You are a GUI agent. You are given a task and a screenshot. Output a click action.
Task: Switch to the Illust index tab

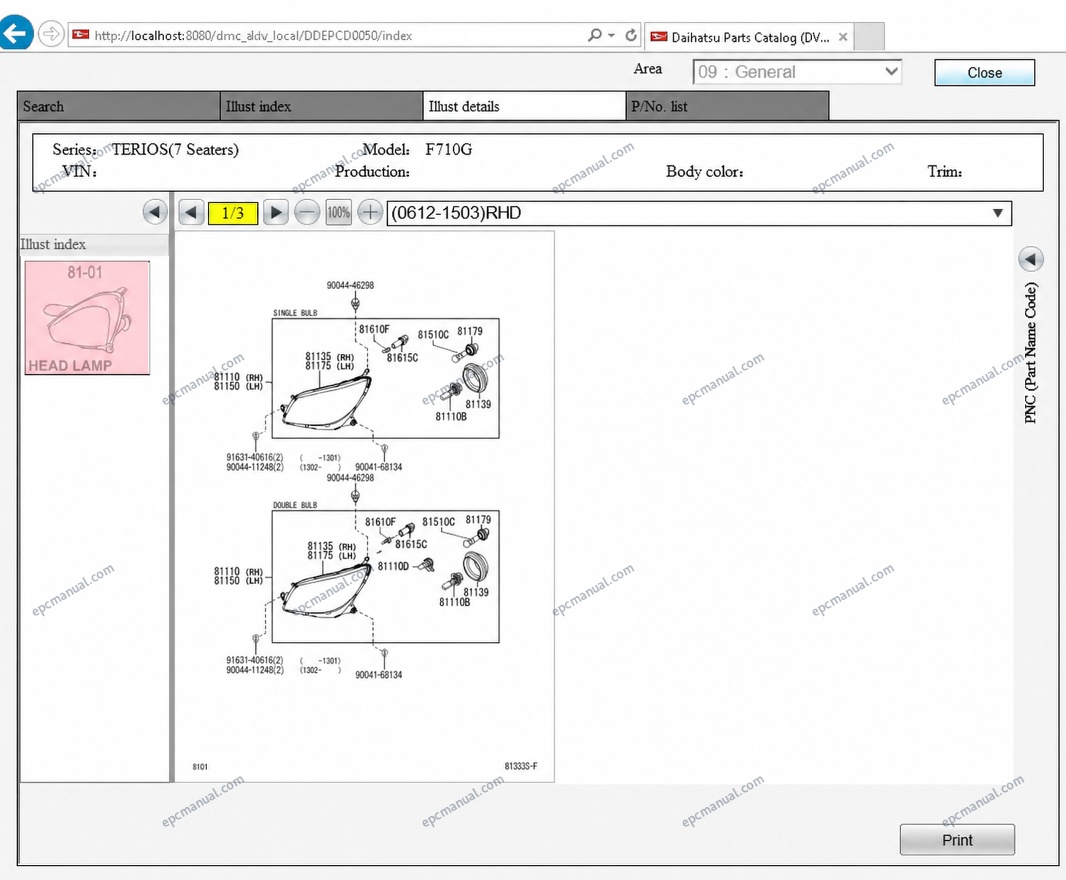click(x=321, y=106)
